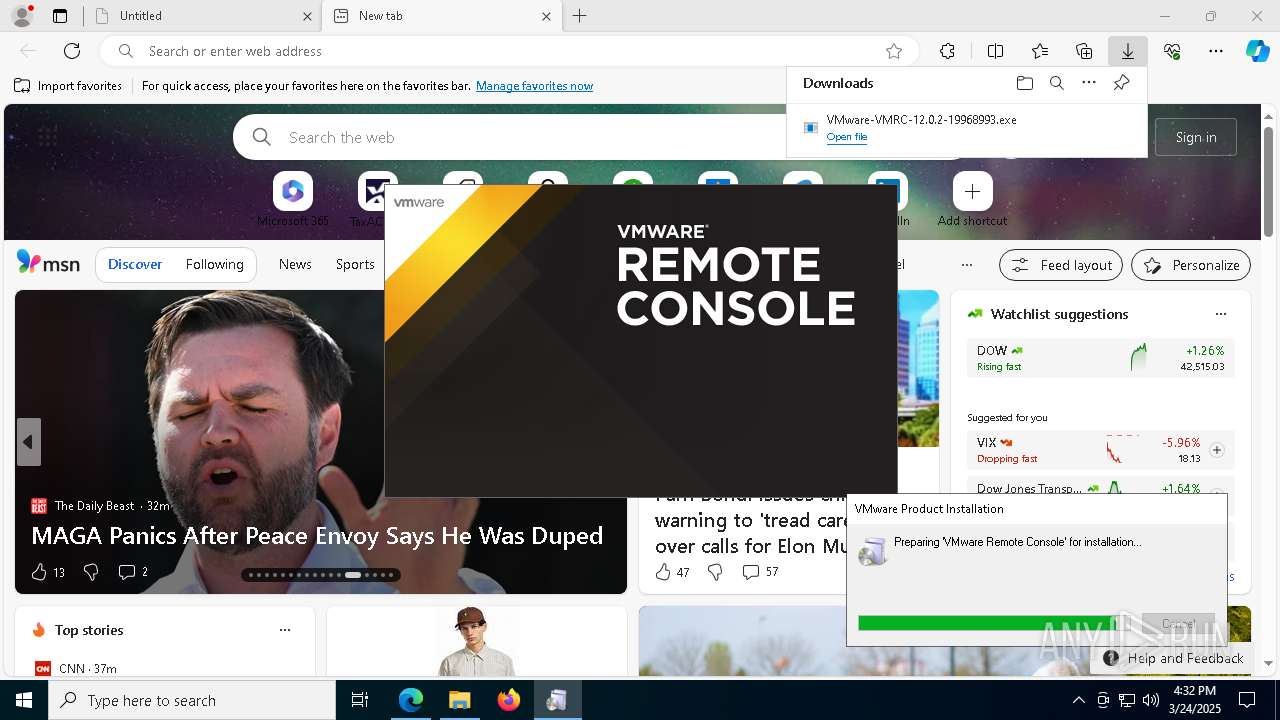Open a new tab with plus button
Screen dimensions: 1280x720
[x=579, y=16]
